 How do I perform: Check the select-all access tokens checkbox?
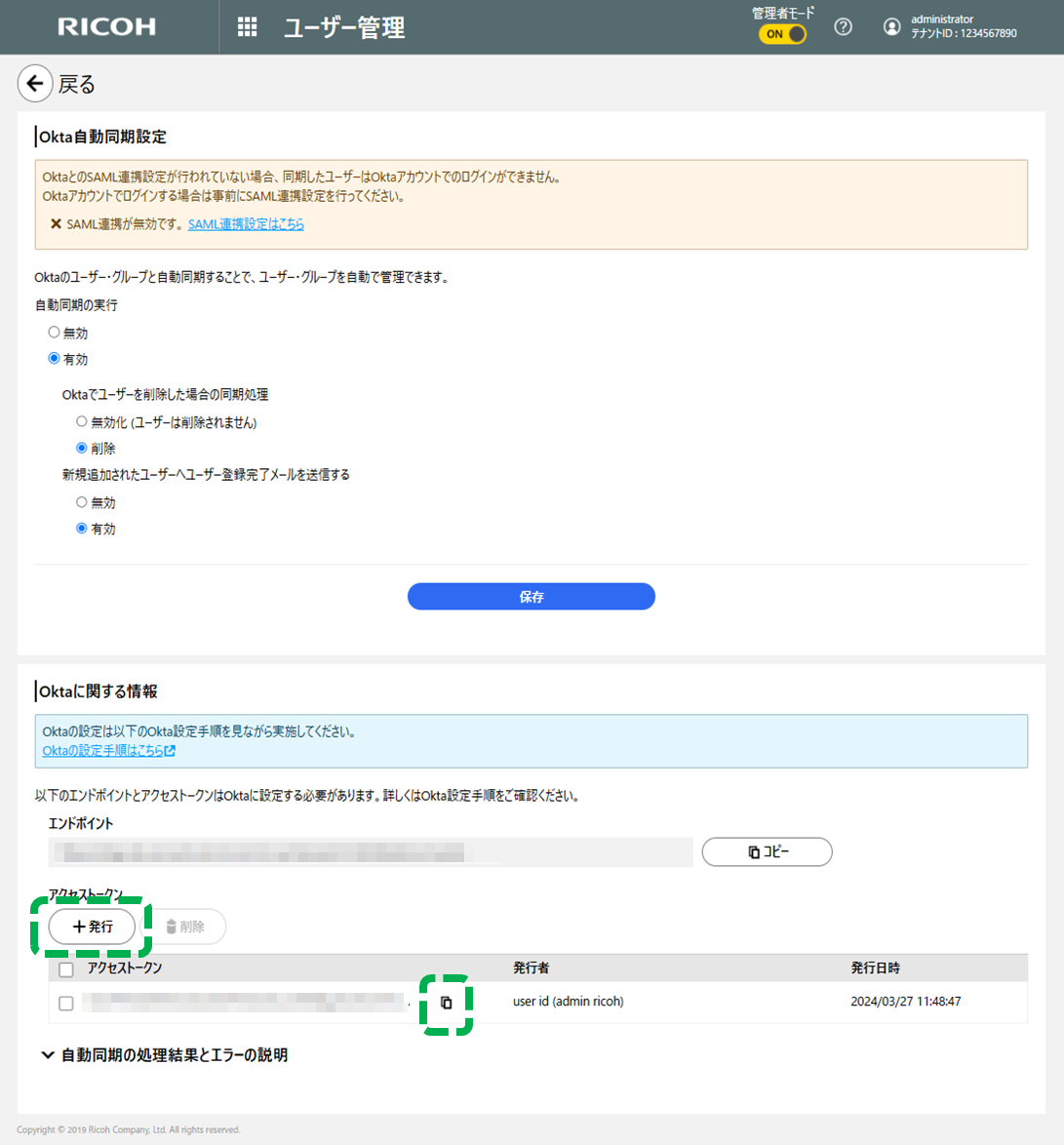[66, 969]
